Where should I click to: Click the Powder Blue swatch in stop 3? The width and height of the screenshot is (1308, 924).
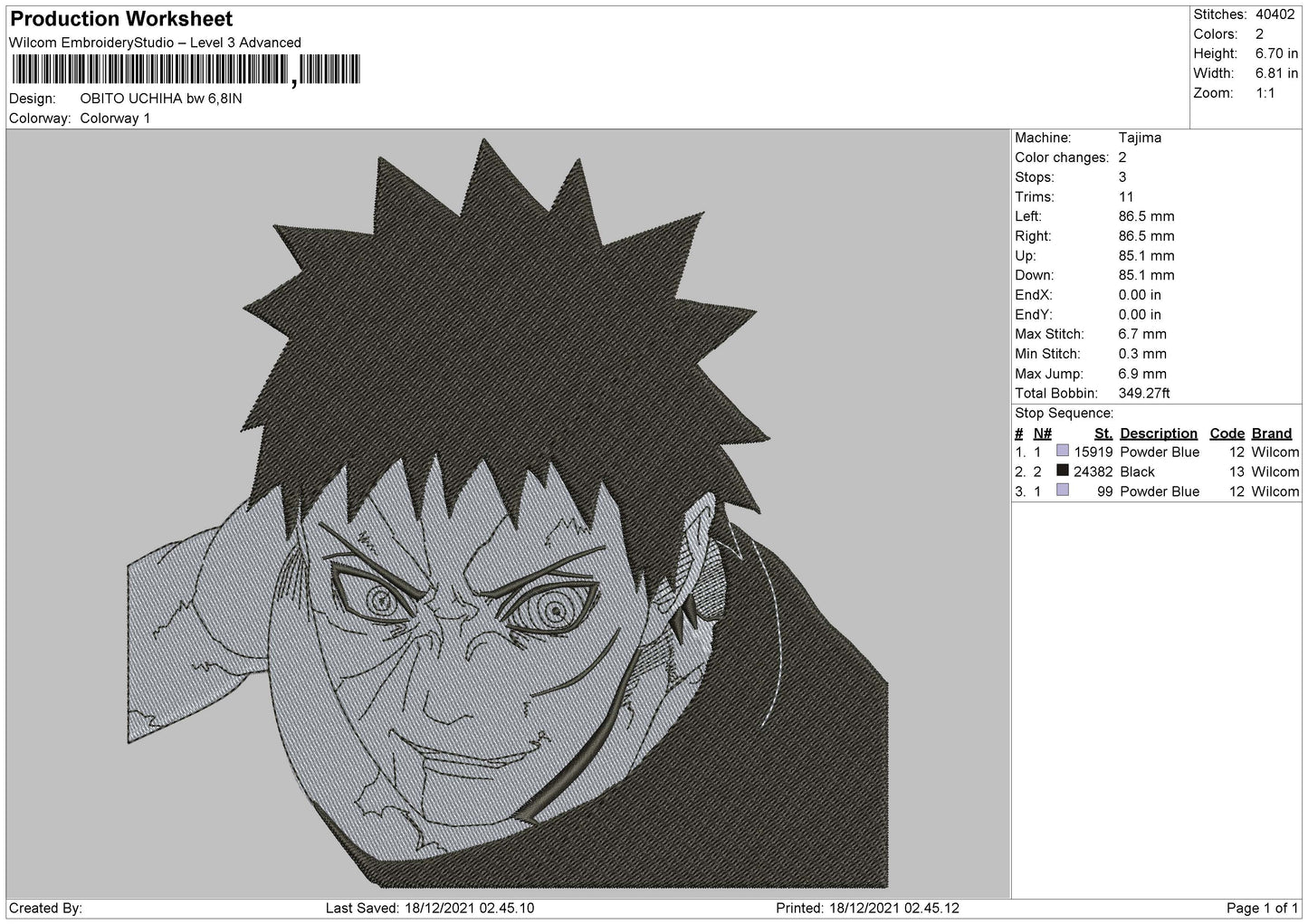click(x=1063, y=490)
